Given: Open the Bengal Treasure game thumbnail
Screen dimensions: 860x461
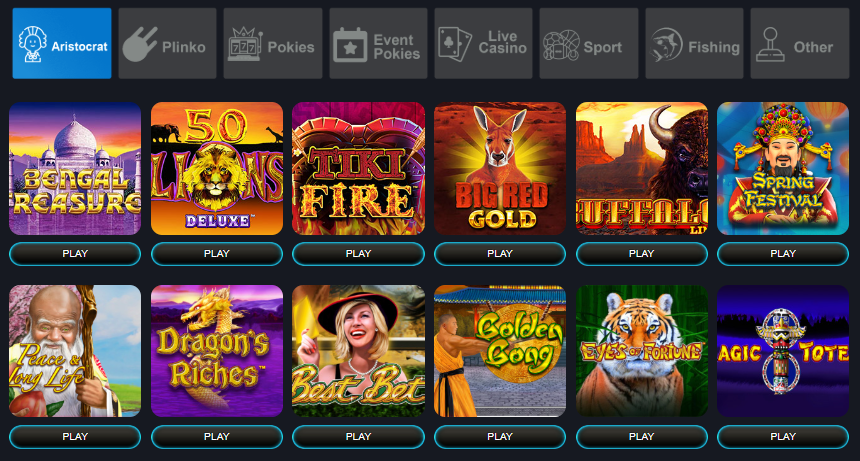Looking at the screenshot, I should 75,168.
